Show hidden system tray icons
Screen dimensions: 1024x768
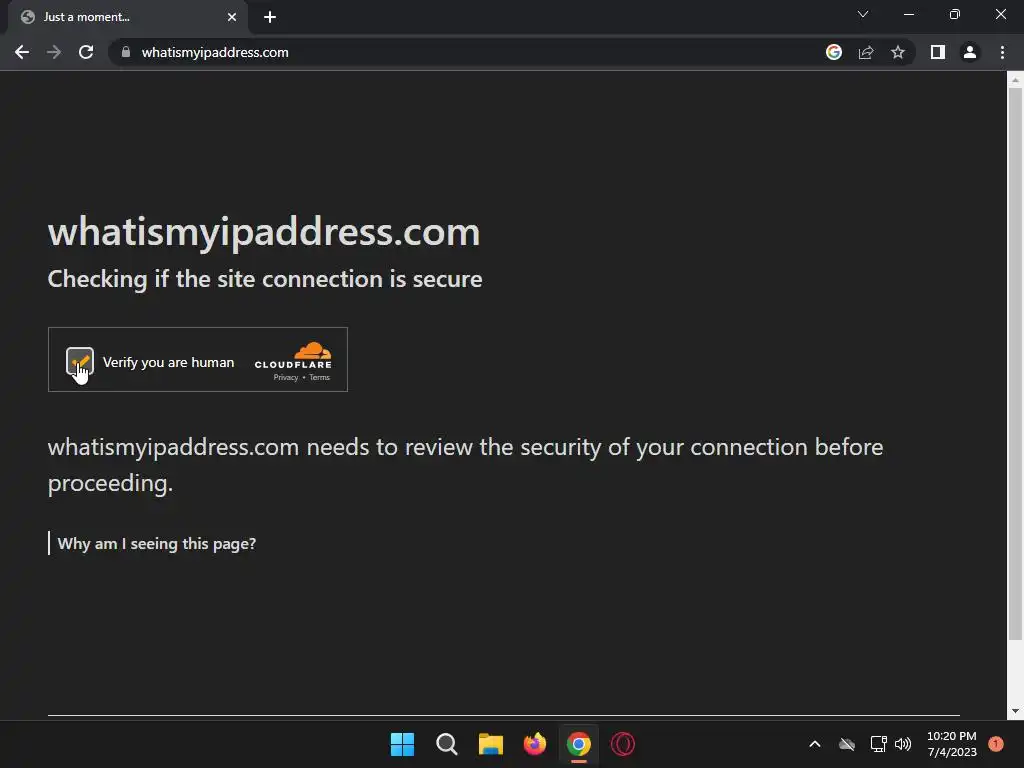point(815,744)
